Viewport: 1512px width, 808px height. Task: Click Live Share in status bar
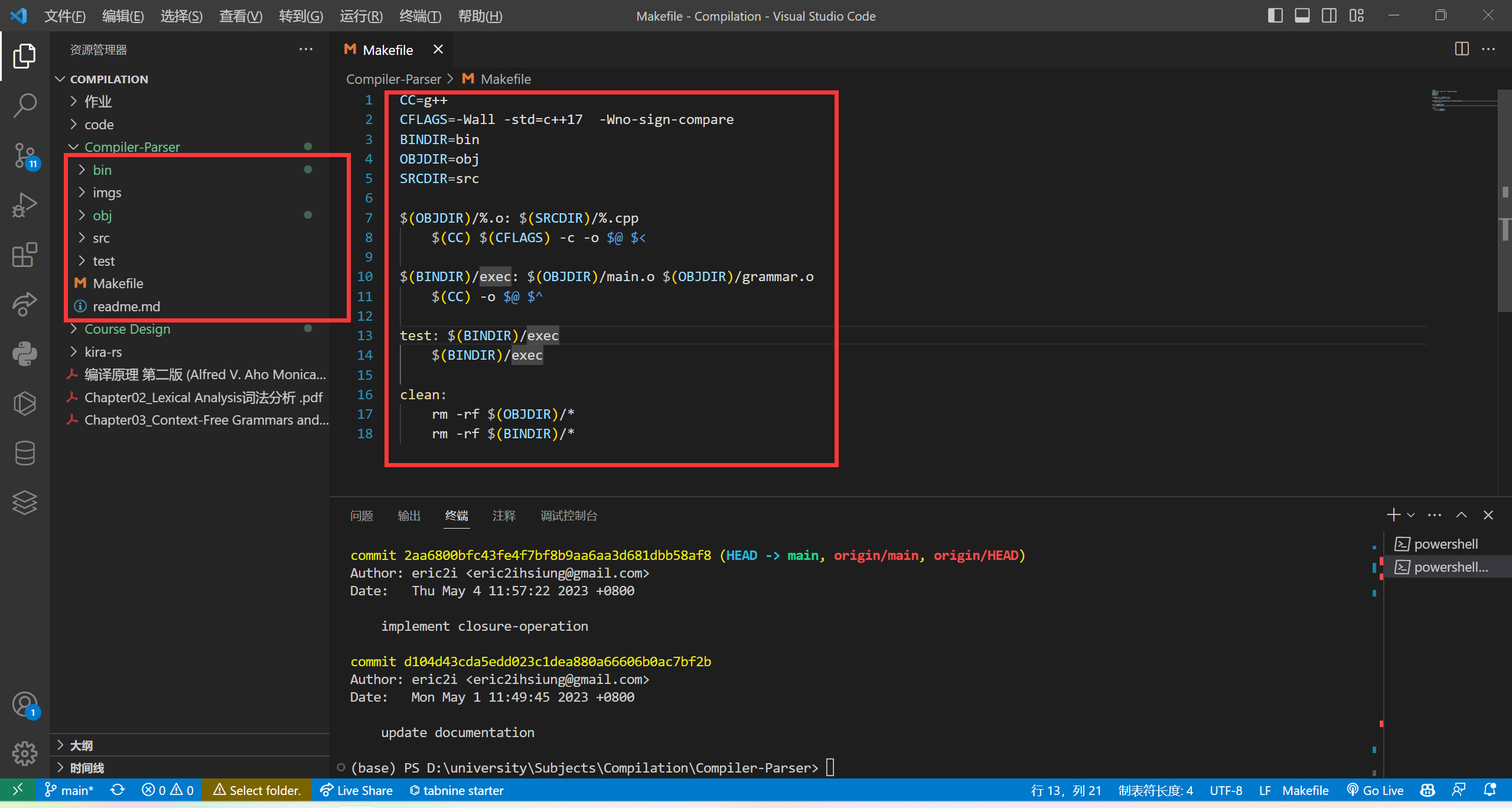(x=356, y=790)
